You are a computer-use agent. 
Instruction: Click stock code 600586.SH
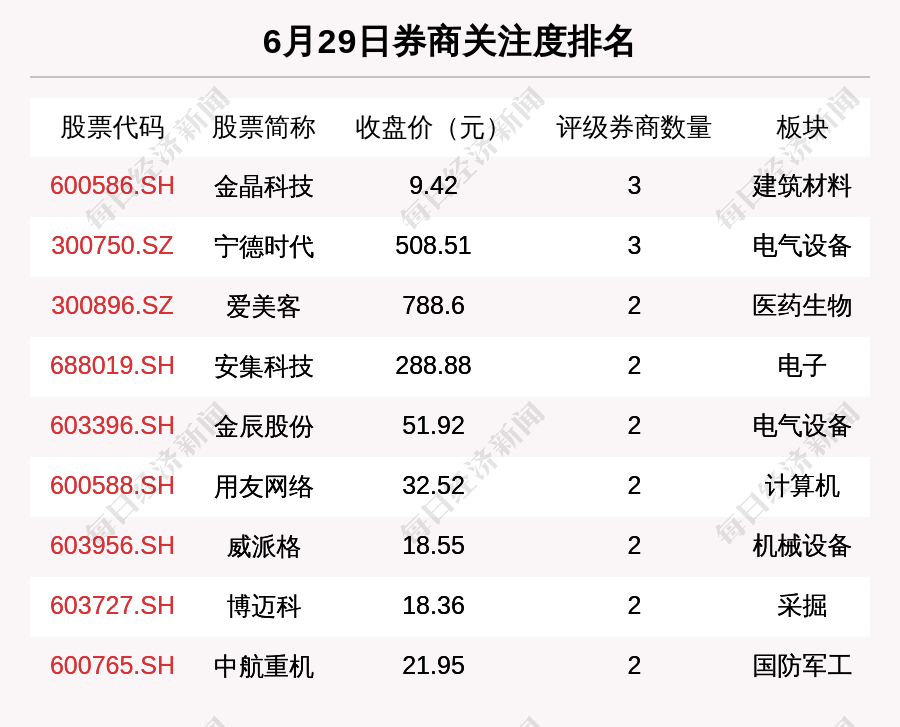click(112, 186)
